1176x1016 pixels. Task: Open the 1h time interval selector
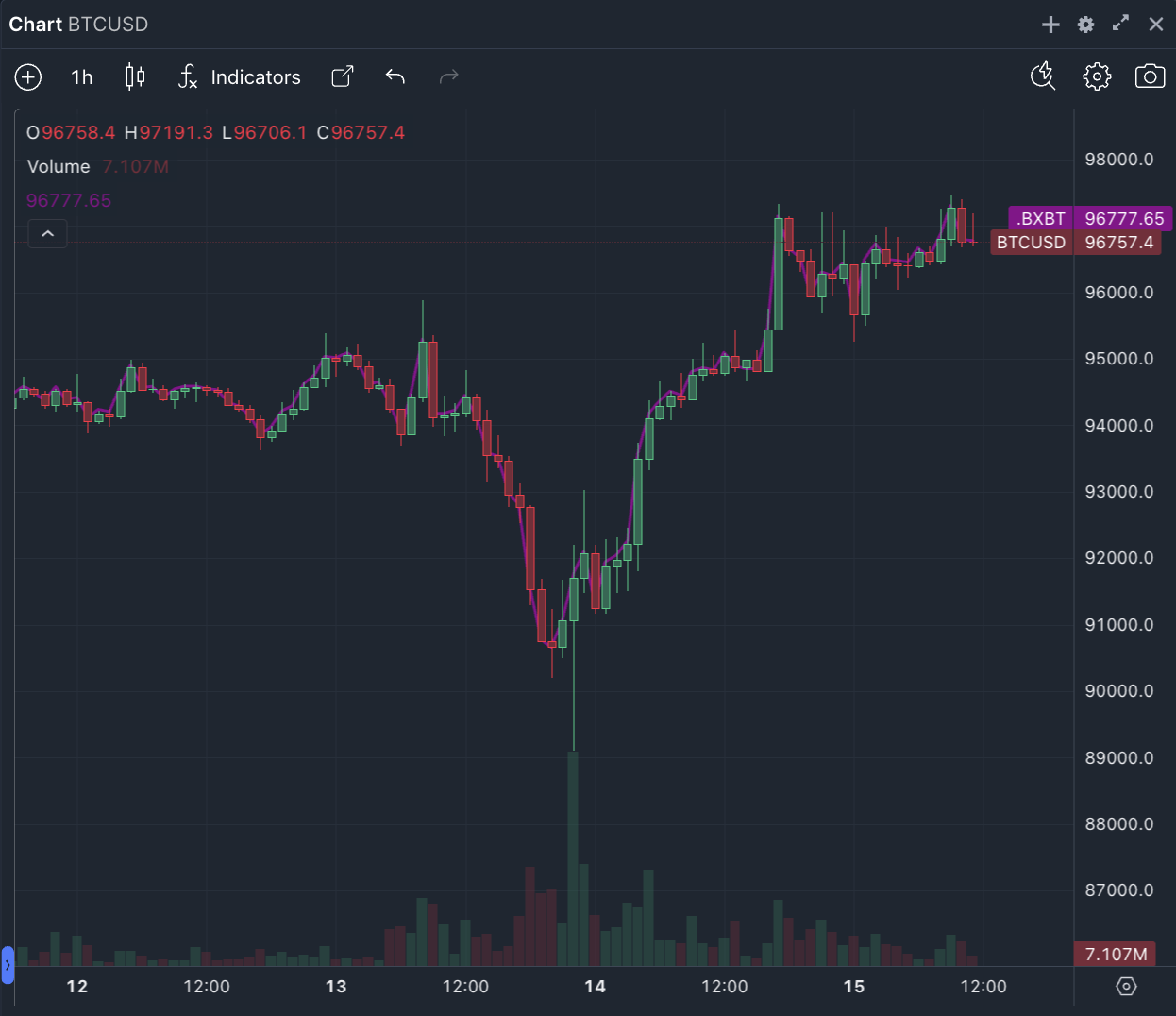pos(82,77)
